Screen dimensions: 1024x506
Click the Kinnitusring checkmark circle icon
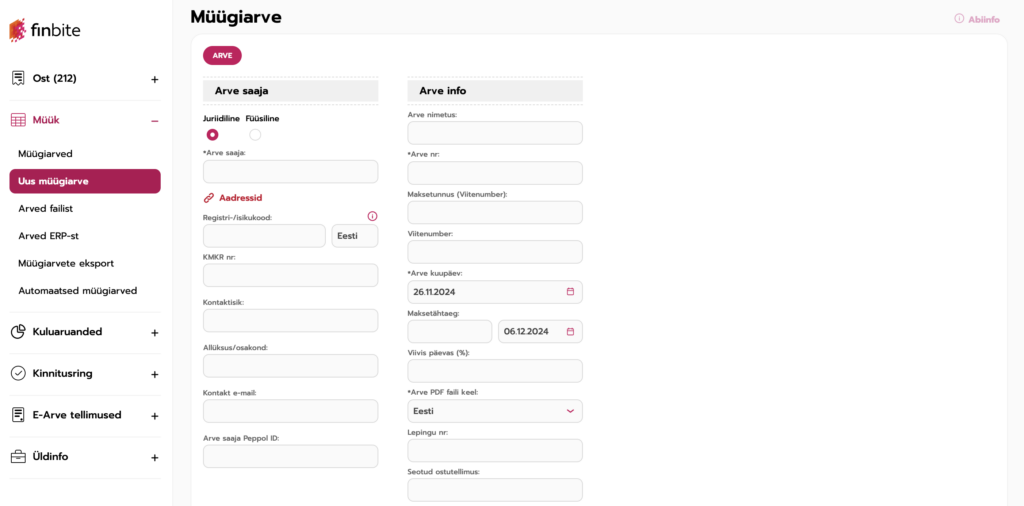coord(18,373)
